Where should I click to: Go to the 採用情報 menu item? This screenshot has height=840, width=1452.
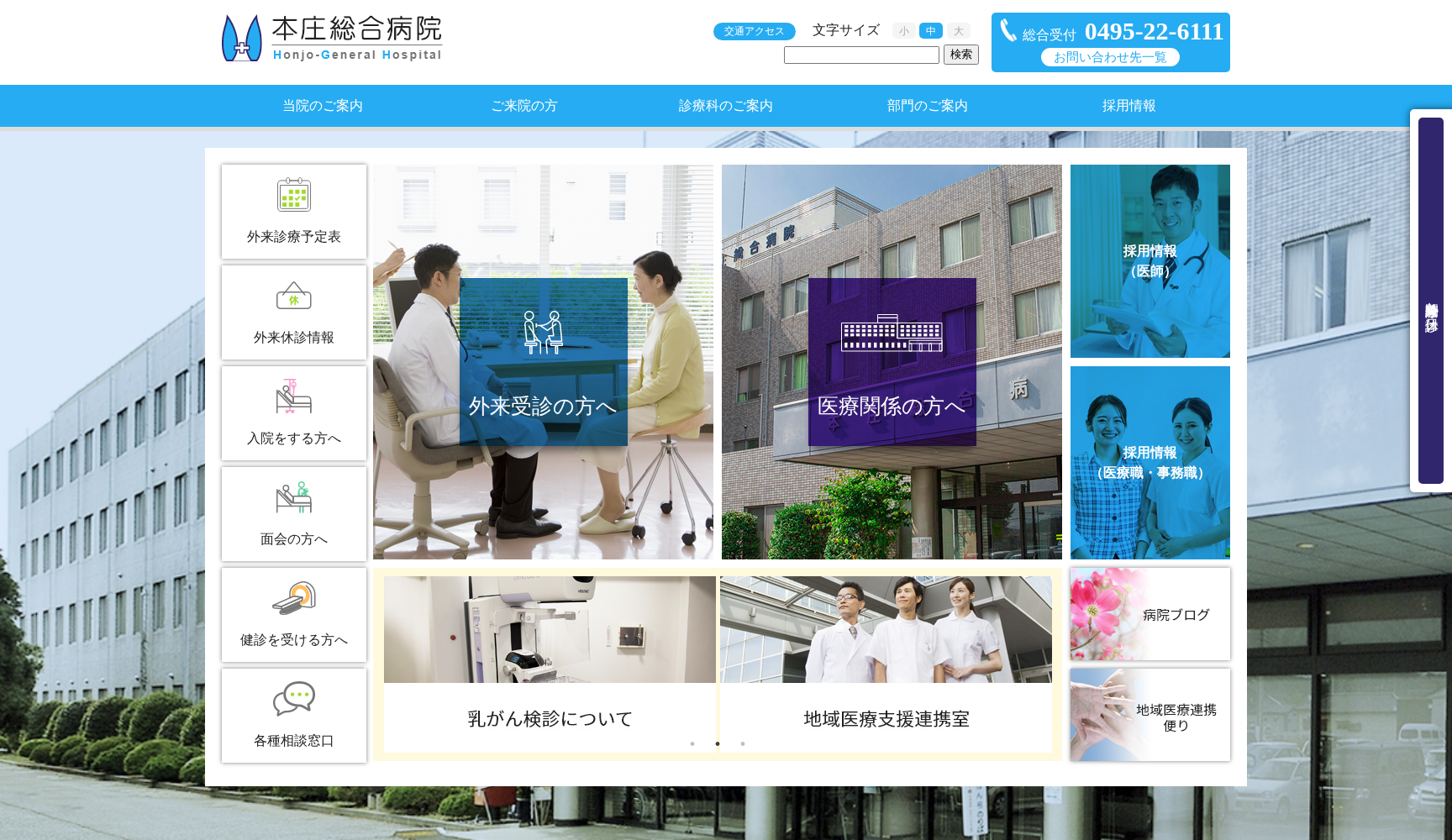pyautogui.click(x=1129, y=106)
